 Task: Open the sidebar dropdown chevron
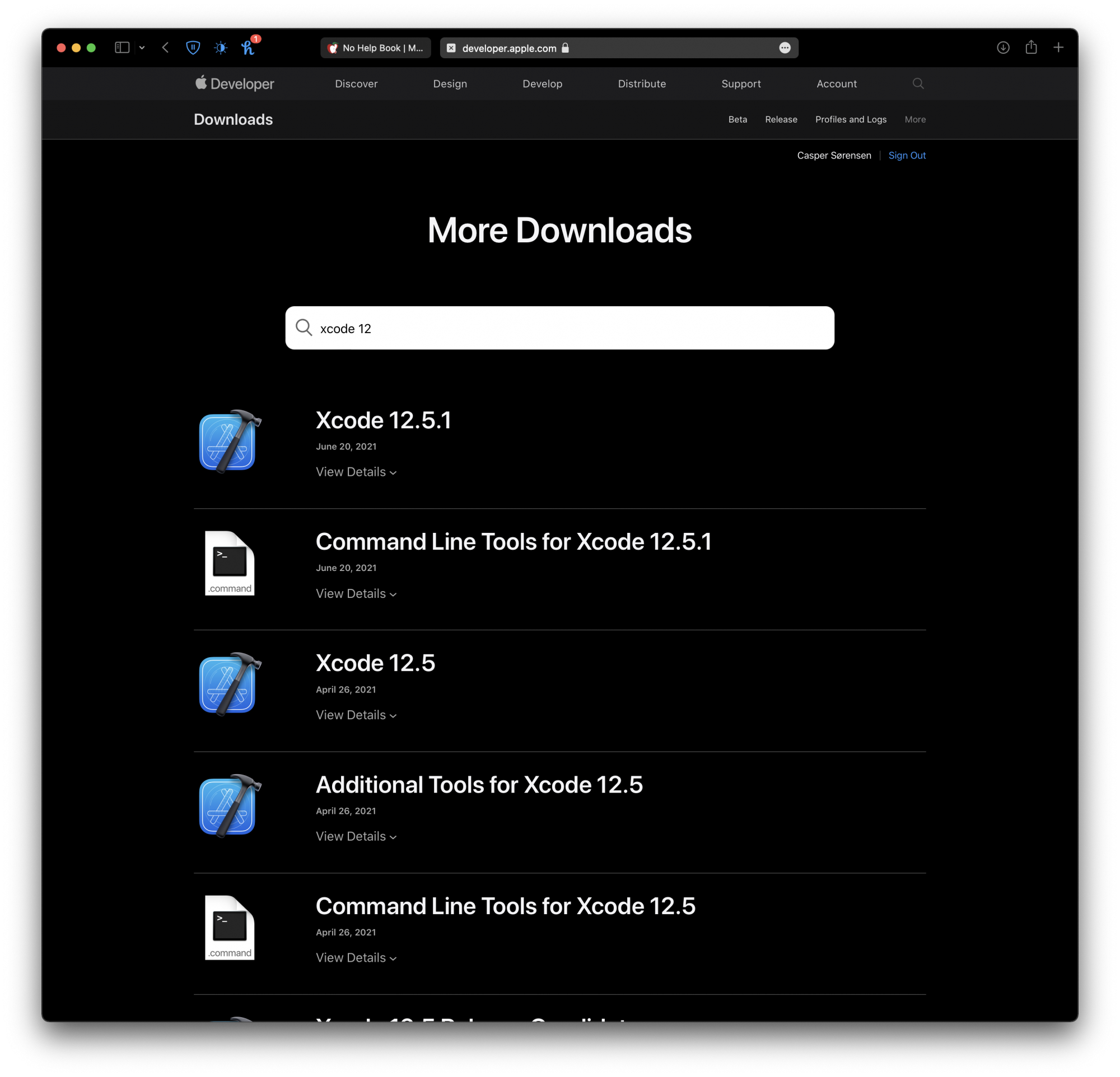tap(142, 48)
